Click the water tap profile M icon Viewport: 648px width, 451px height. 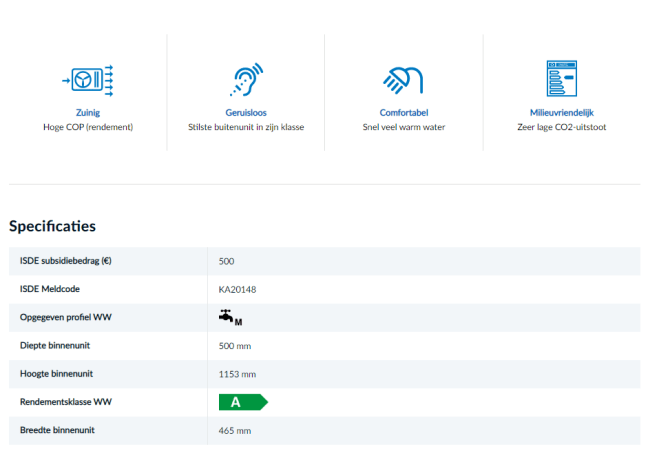coord(230,317)
